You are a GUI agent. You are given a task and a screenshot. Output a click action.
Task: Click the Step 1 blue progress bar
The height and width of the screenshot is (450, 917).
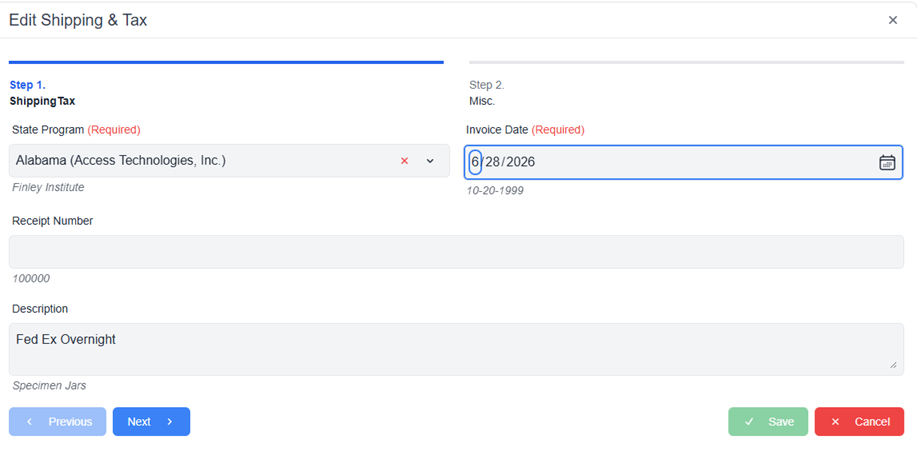pyautogui.click(x=226, y=62)
